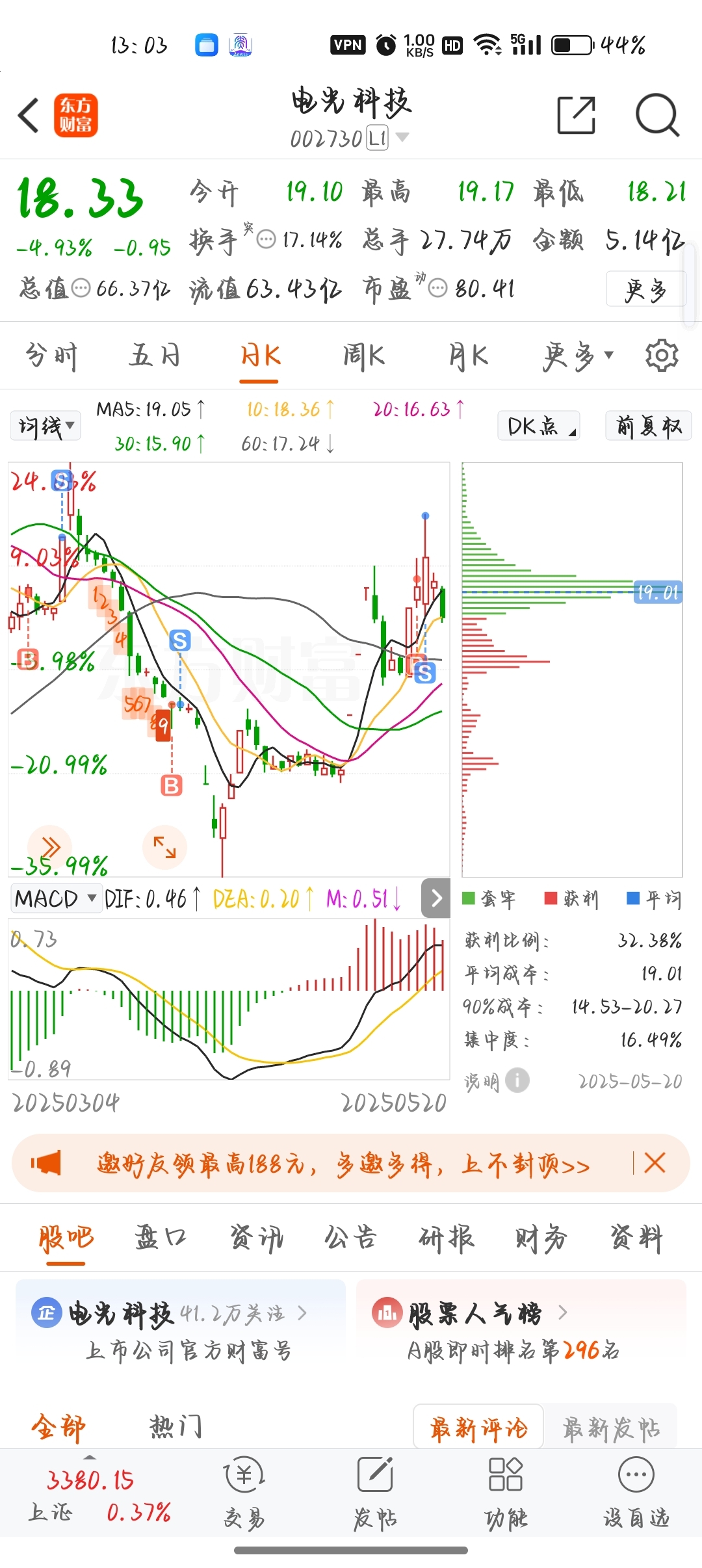
Task: Select the 日K chart tab
Action: 260,356
